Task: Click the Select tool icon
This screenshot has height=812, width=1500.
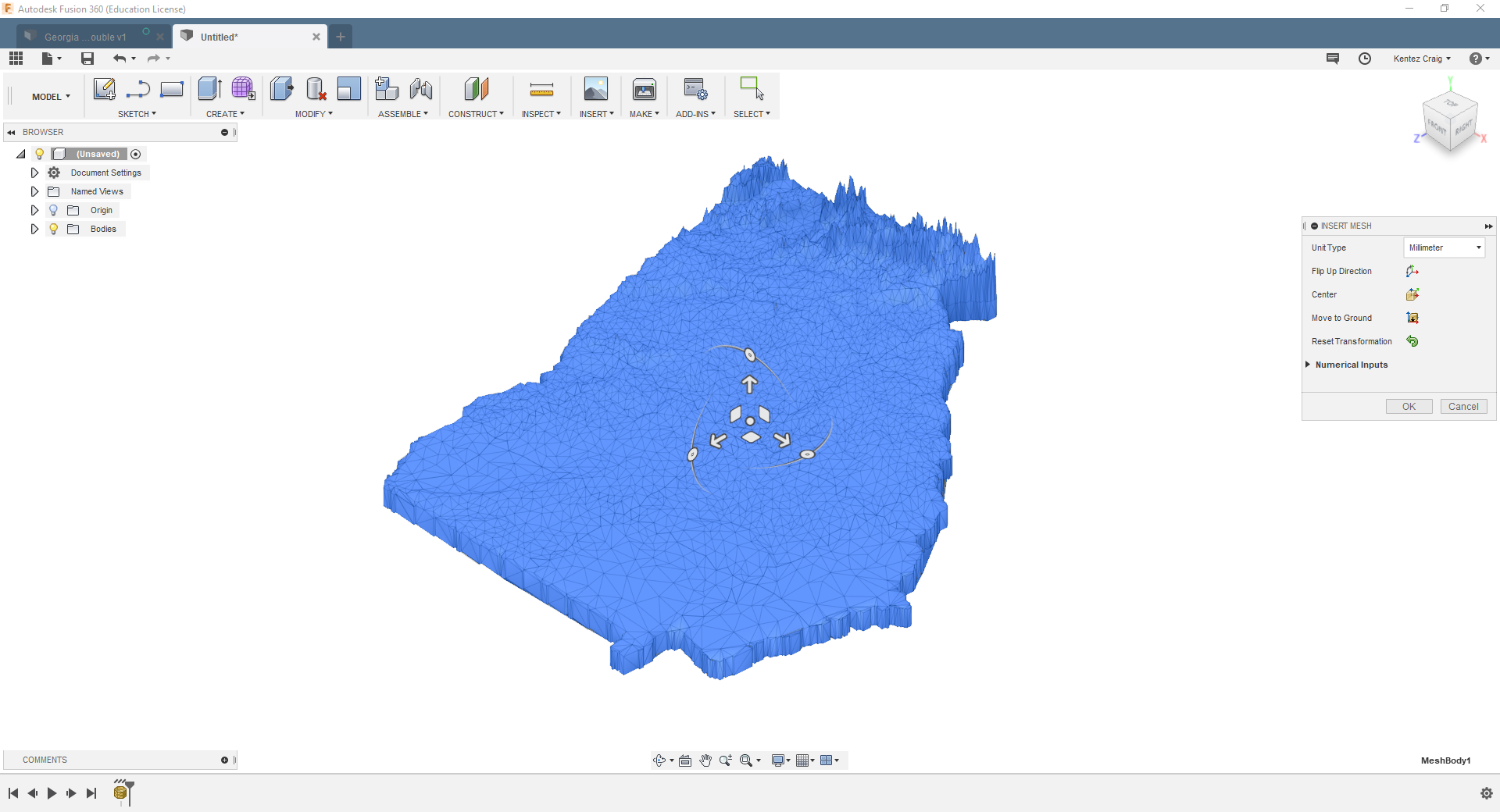Action: pyautogui.click(x=752, y=88)
